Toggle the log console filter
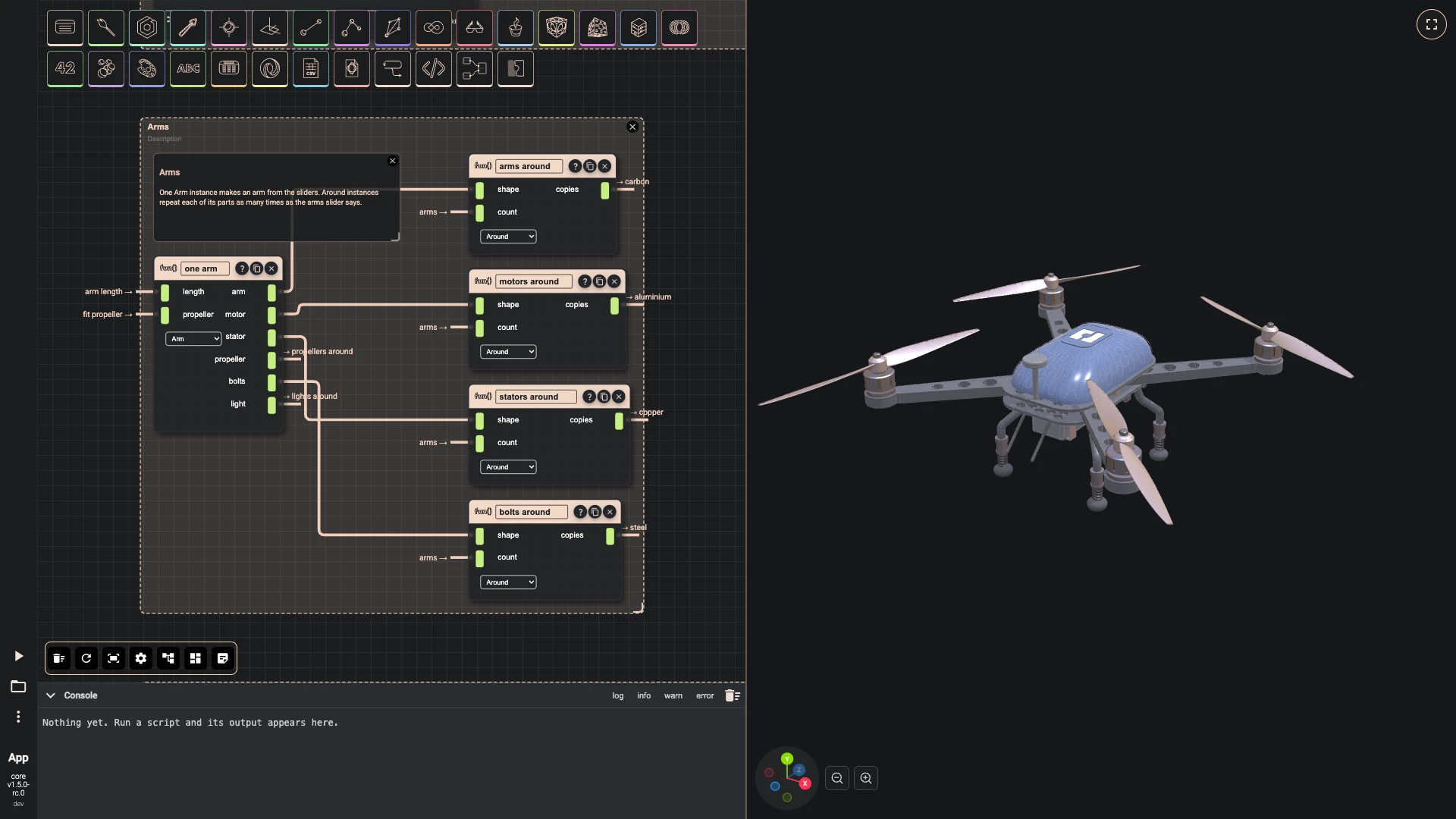Viewport: 1456px width, 819px height. coord(618,695)
